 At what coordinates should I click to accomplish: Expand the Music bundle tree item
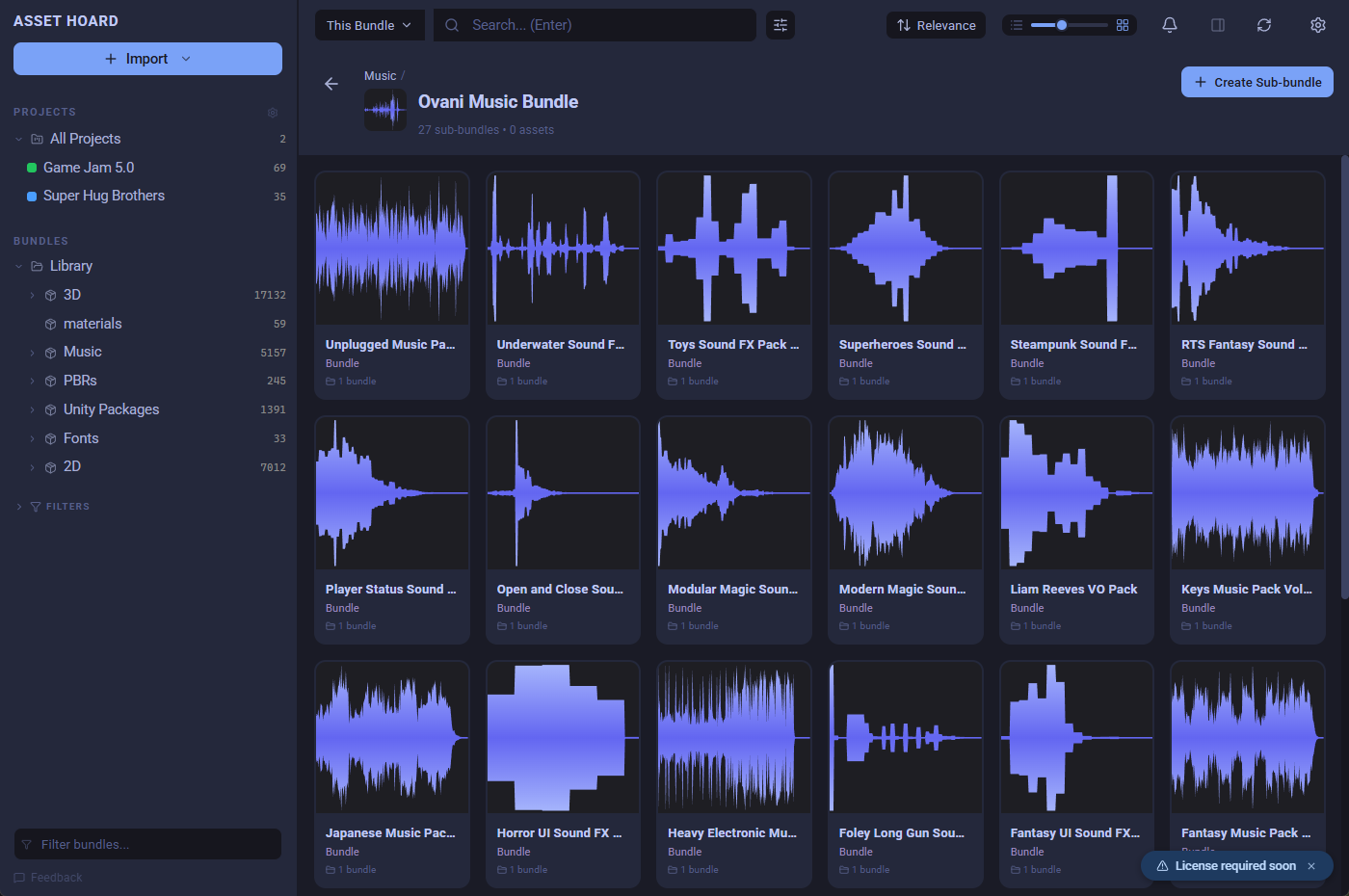pos(32,353)
